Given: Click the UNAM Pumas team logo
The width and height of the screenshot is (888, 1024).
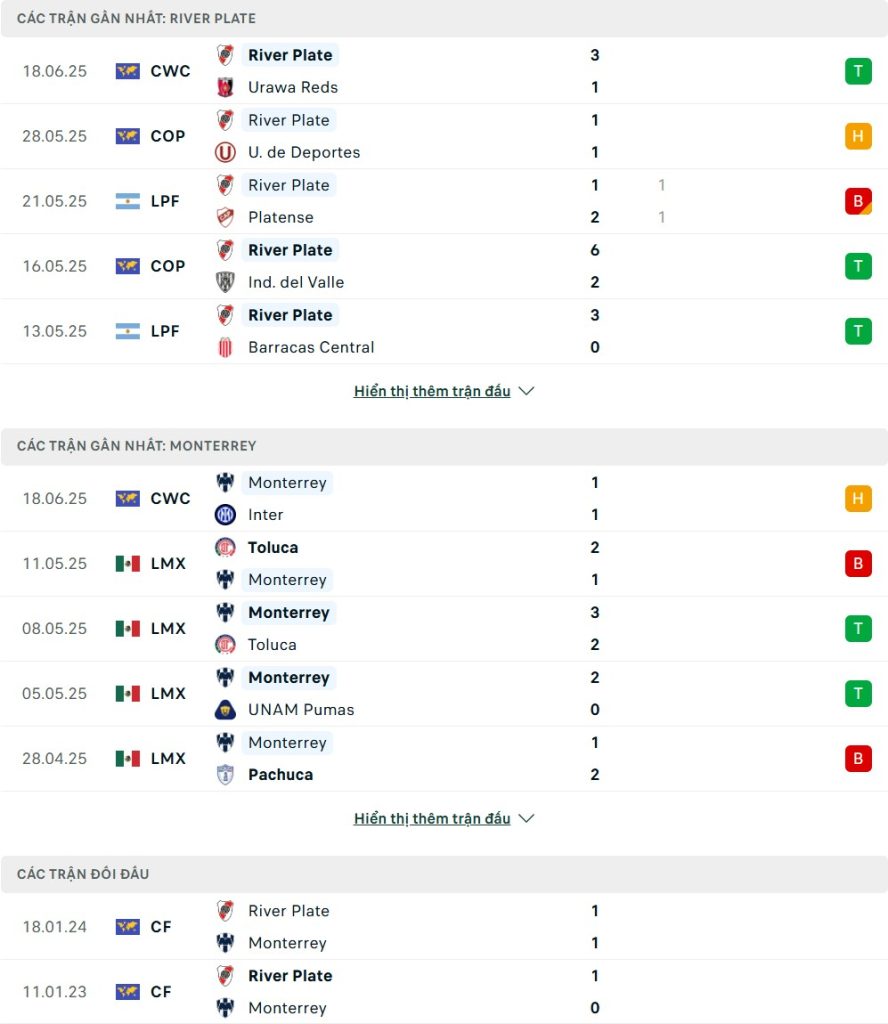Looking at the screenshot, I should tap(225, 710).
